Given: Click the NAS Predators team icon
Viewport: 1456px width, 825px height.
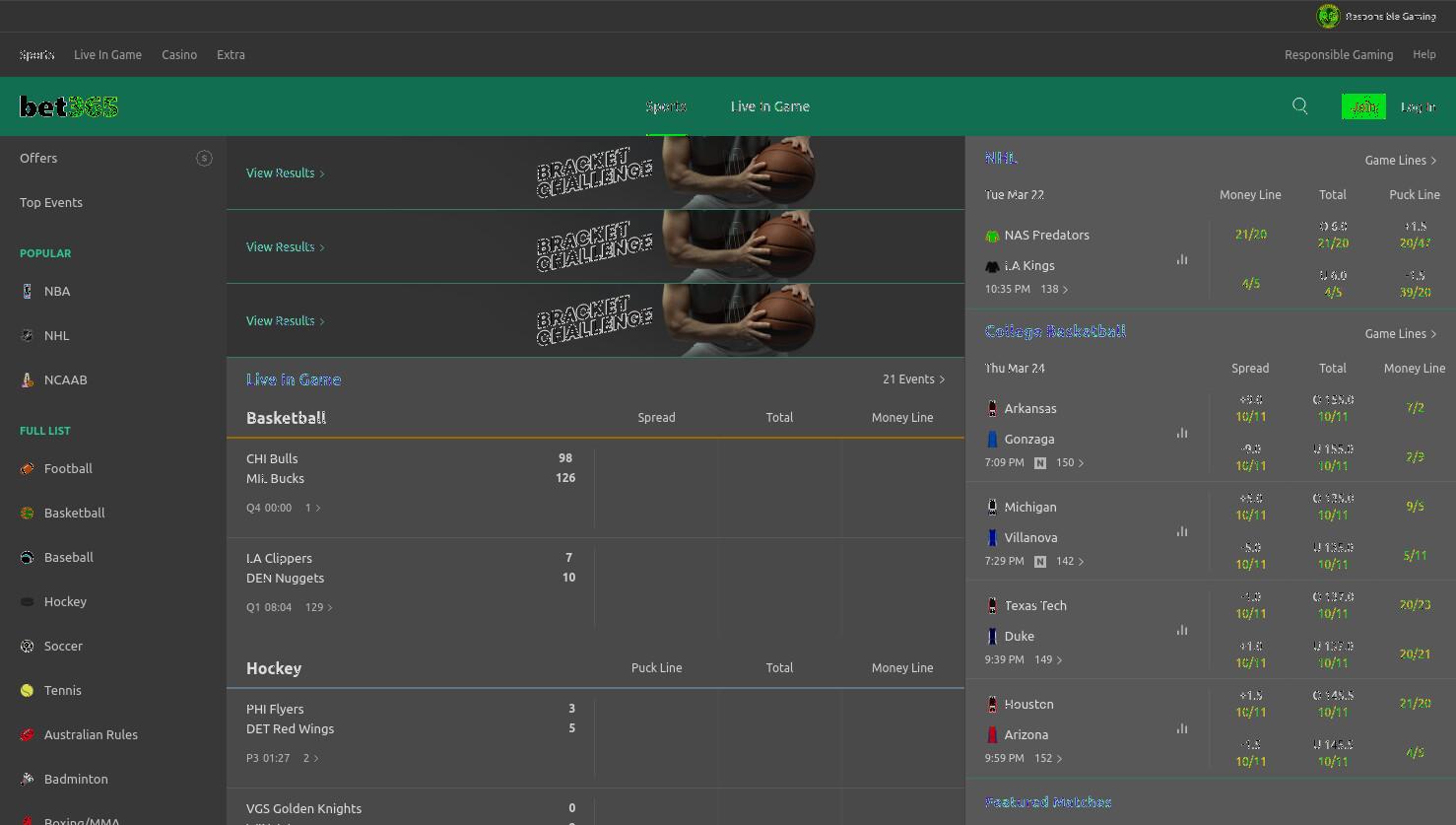Looking at the screenshot, I should point(992,236).
